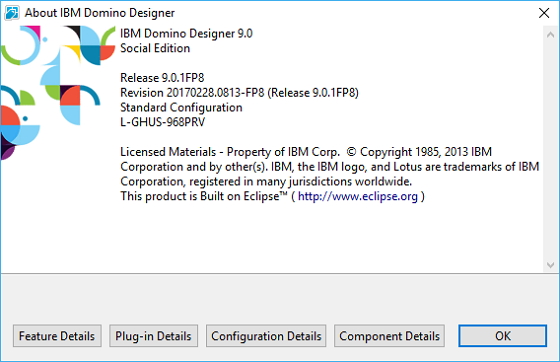Viewport: 560px width, 362px height.
Task: Click the 'Release 9.0.1FP8' text line
Action: [x=162, y=78]
